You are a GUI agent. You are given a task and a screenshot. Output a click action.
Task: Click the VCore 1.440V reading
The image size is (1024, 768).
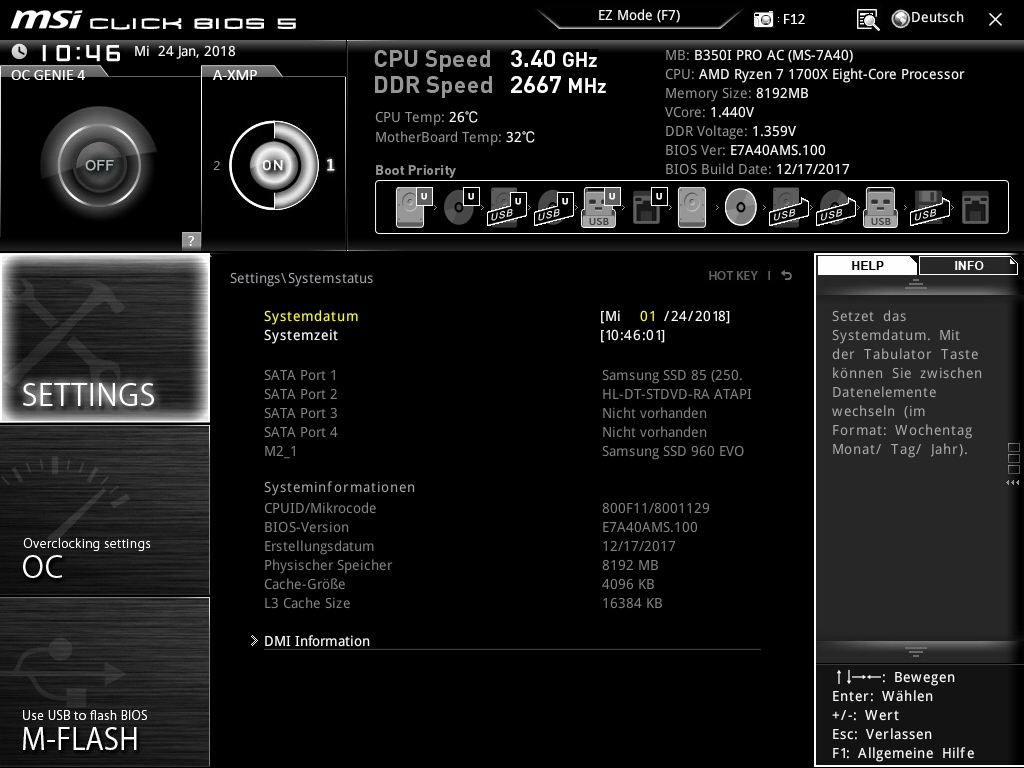coord(709,112)
